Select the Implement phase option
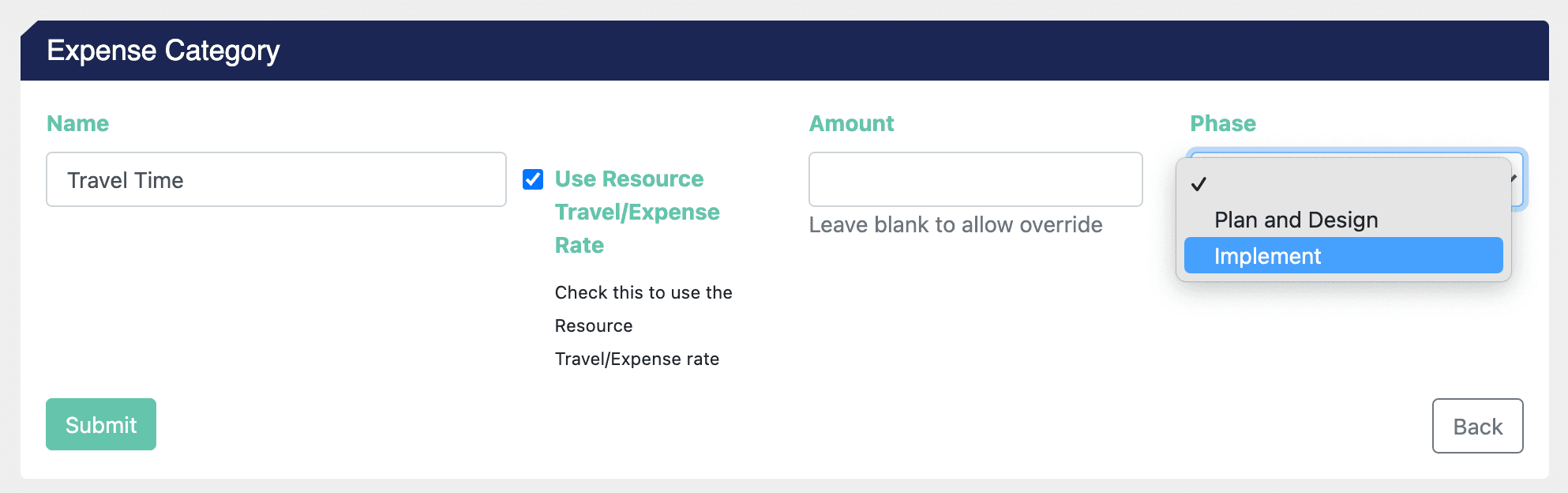 click(1344, 255)
